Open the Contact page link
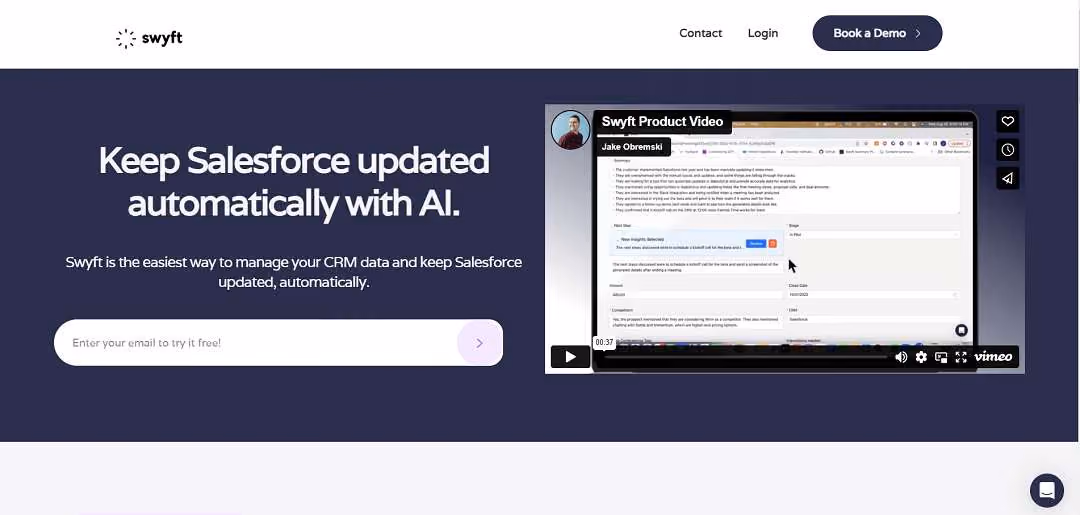 (x=700, y=33)
